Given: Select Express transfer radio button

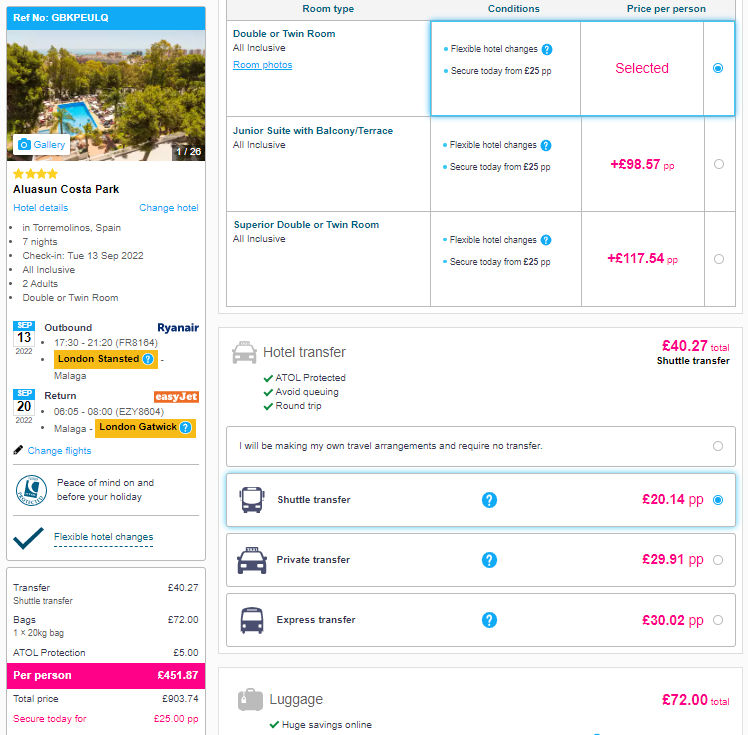Looking at the screenshot, I should coord(718,620).
